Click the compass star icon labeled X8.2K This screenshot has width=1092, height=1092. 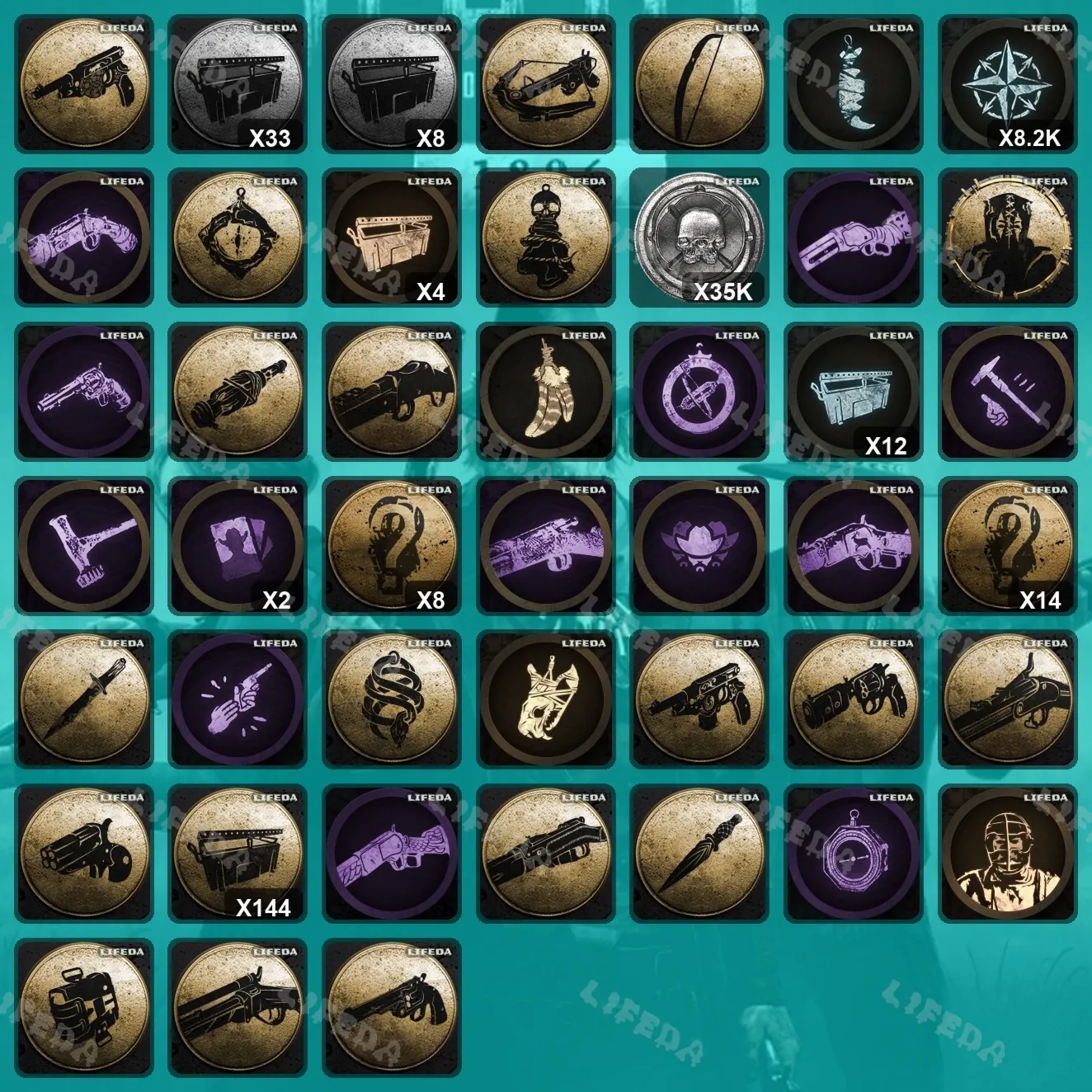[1008, 84]
